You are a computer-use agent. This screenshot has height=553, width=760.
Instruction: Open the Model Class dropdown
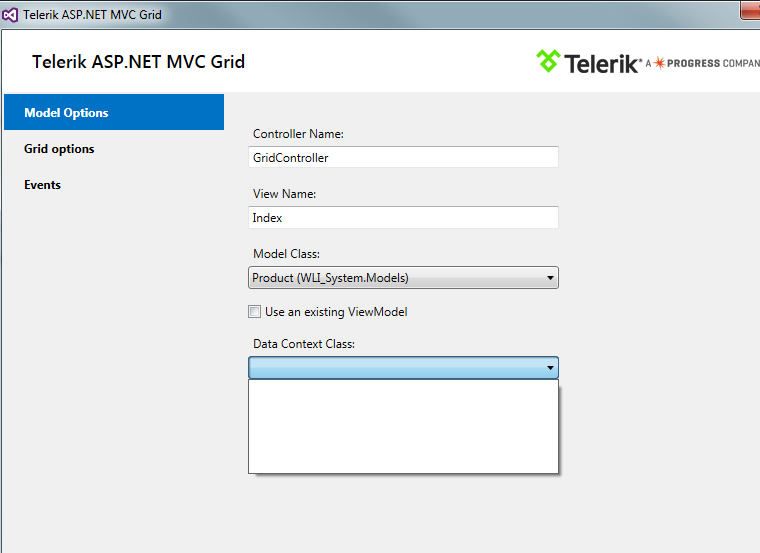point(403,278)
